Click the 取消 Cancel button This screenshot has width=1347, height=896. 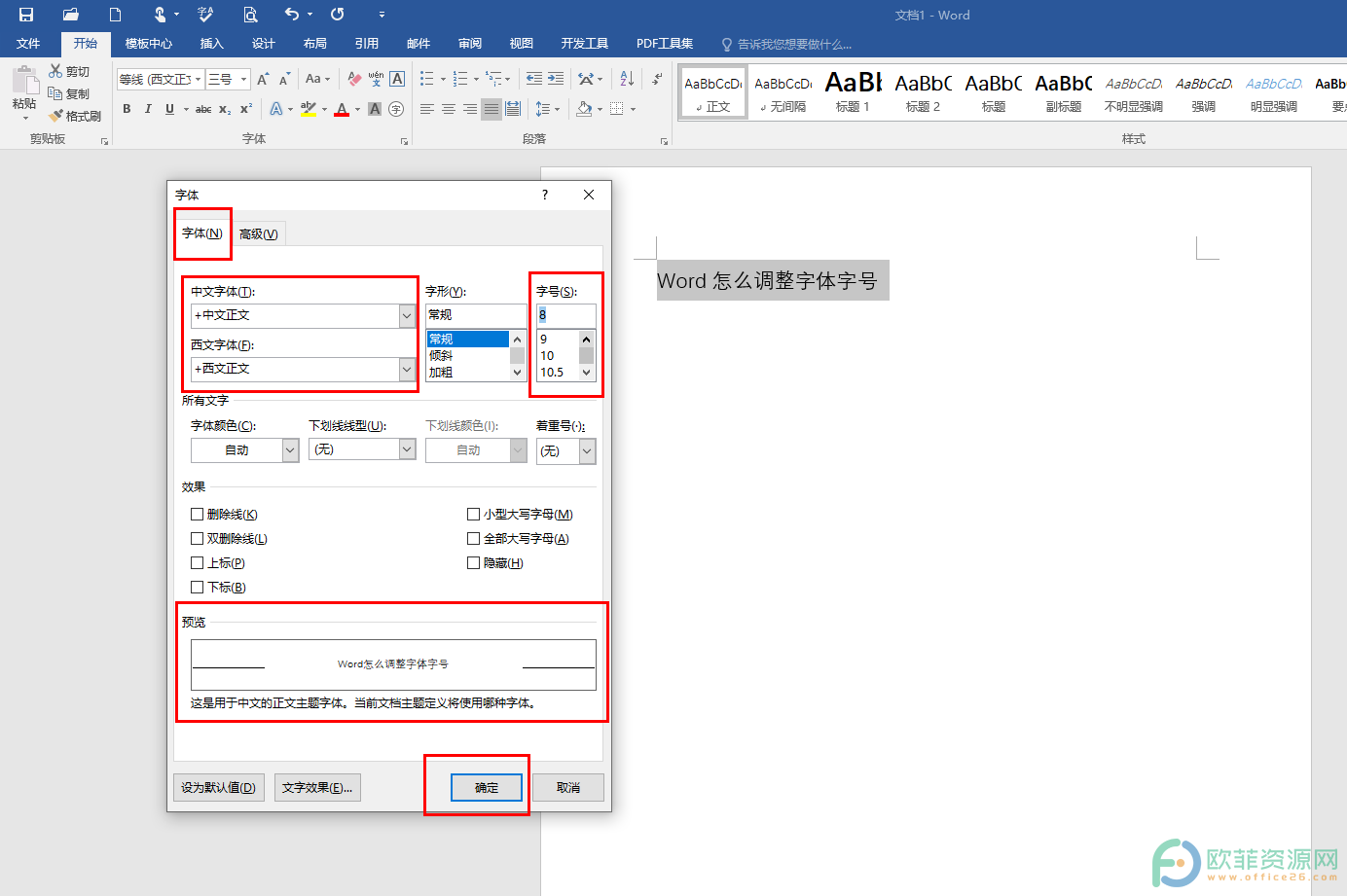568,788
